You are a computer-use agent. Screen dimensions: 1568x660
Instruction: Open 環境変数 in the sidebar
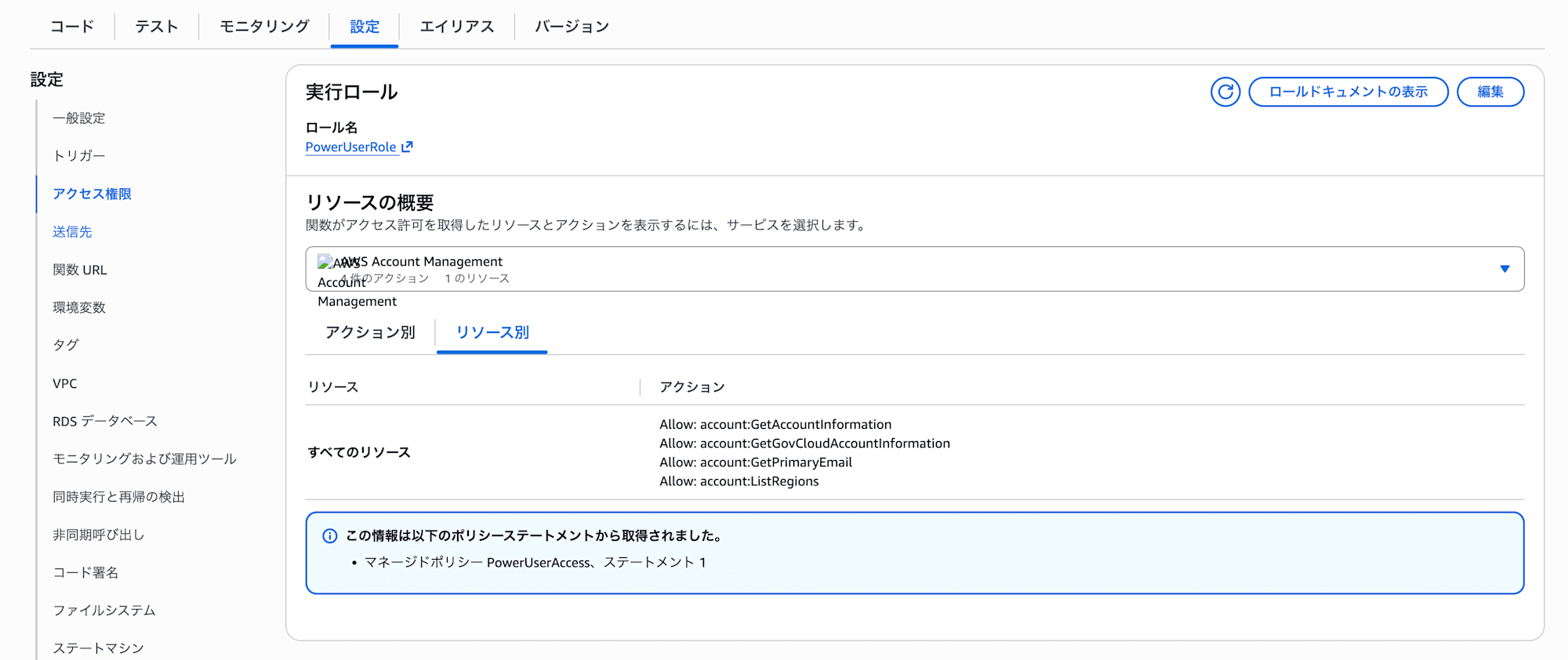point(79,307)
